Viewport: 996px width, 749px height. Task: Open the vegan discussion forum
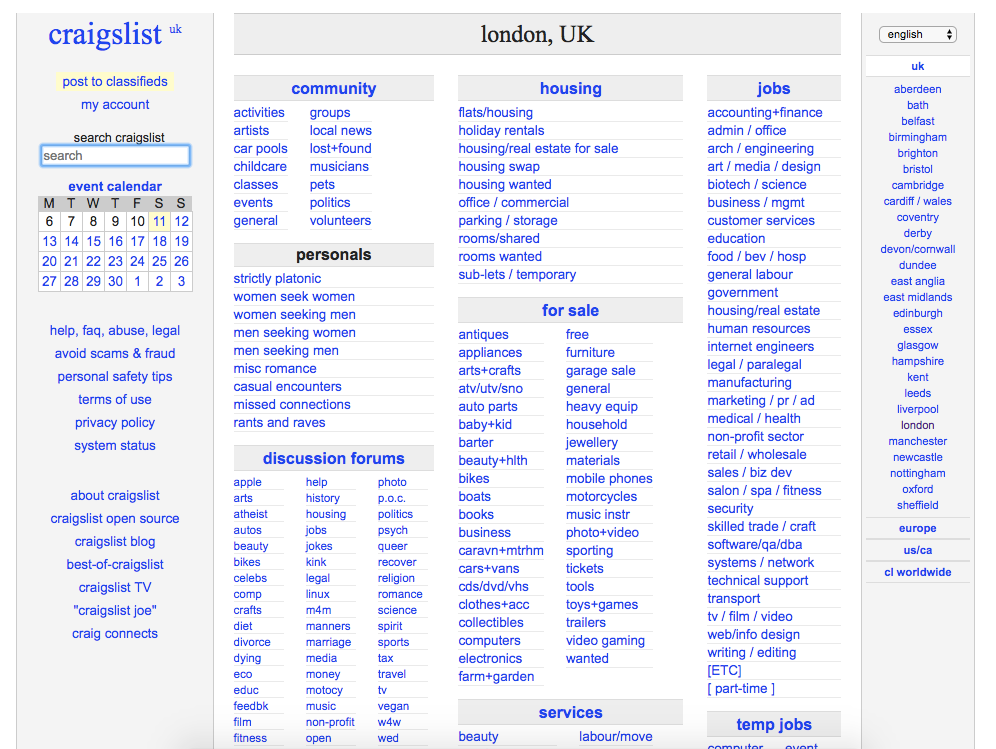coord(393,706)
